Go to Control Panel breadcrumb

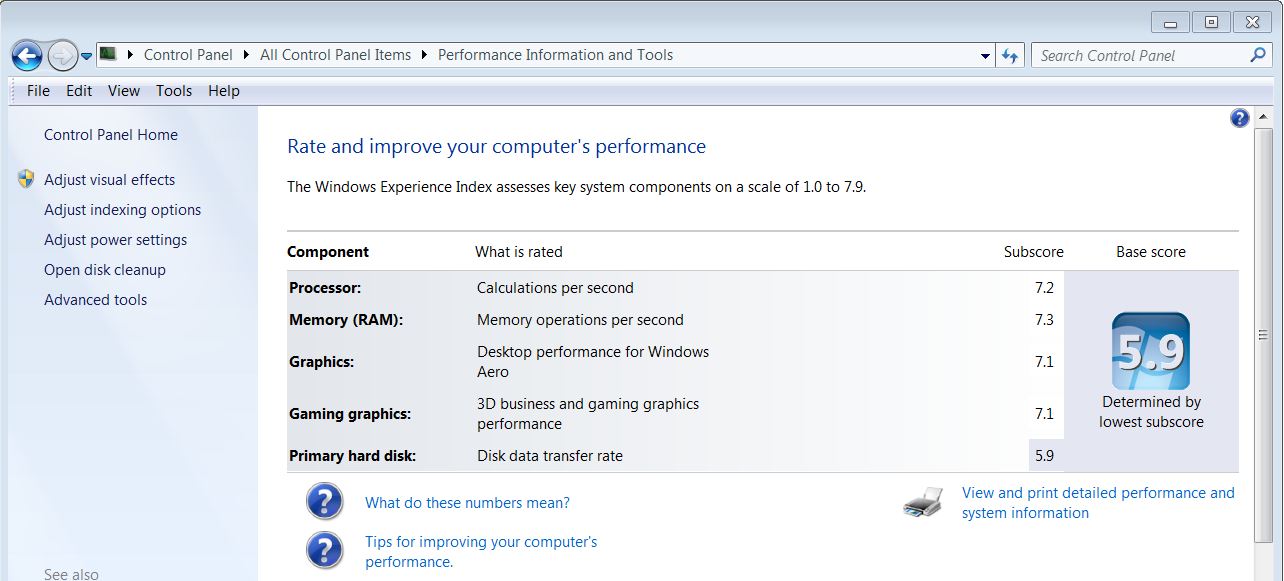pyautogui.click(x=188, y=55)
